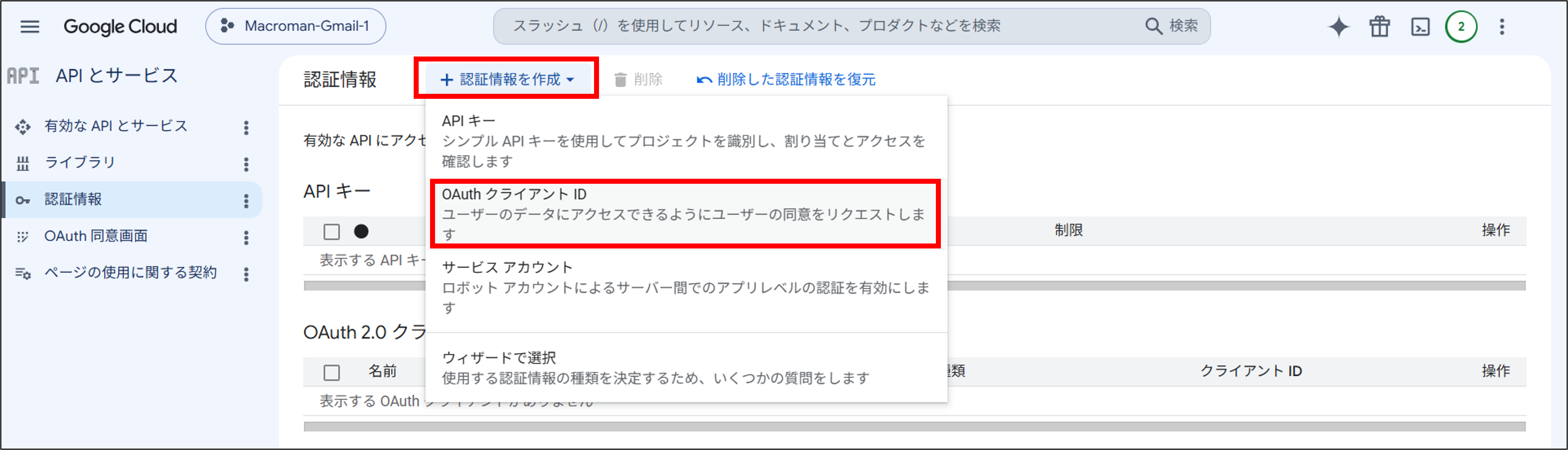Select 有効な API とサービス in sidebar
The width and height of the screenshot is (1568, 450).
tap(116, 127)
